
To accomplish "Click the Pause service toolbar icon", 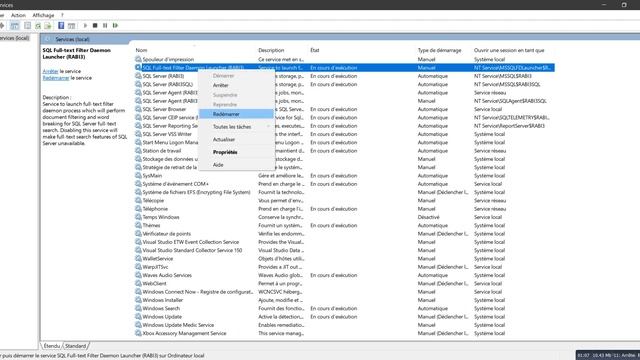I will [x=105, y=25].
